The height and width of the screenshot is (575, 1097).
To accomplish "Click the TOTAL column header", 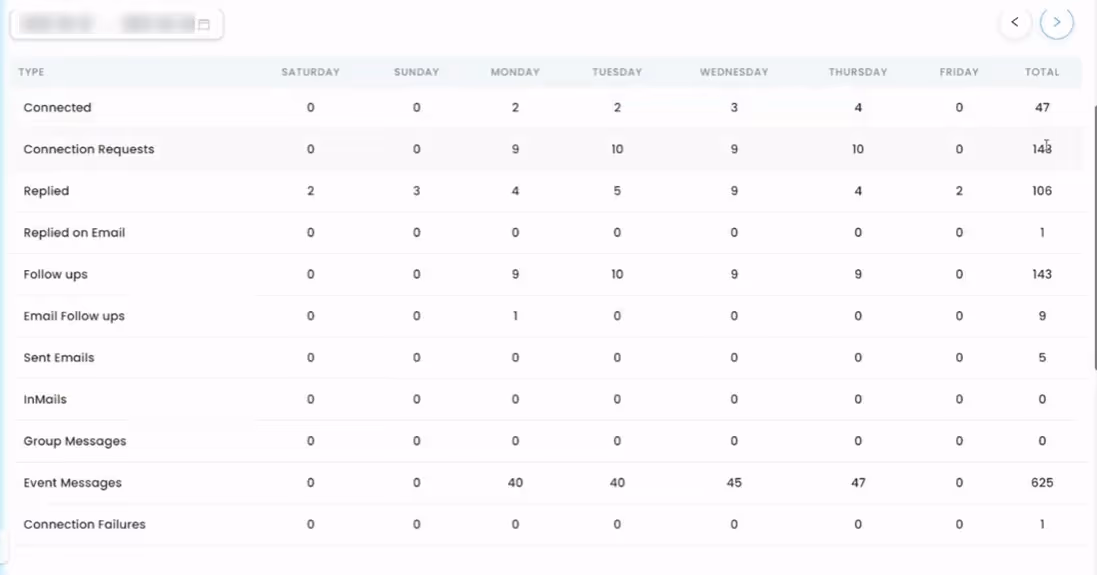I will [1042, 72].
